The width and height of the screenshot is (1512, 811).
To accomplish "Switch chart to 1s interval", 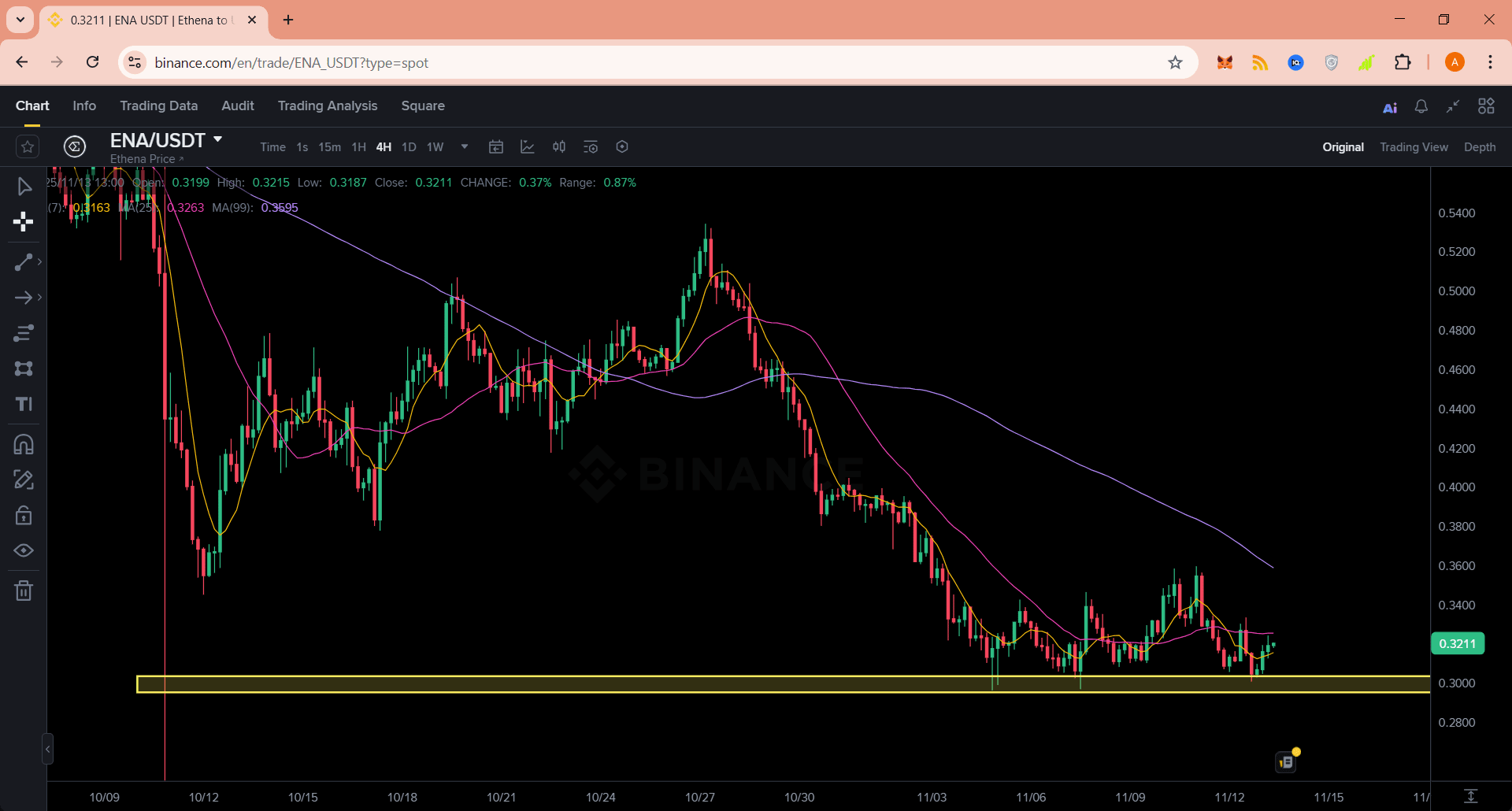I will point(302,147).
